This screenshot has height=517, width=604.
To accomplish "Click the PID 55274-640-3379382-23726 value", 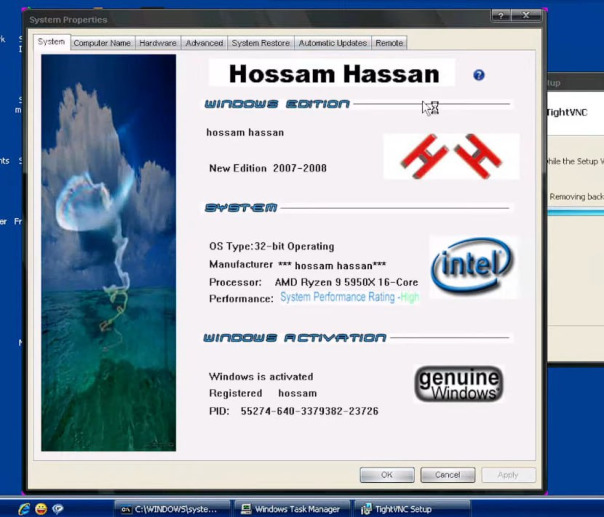I will pyautogui.click(x=309, y=411).
